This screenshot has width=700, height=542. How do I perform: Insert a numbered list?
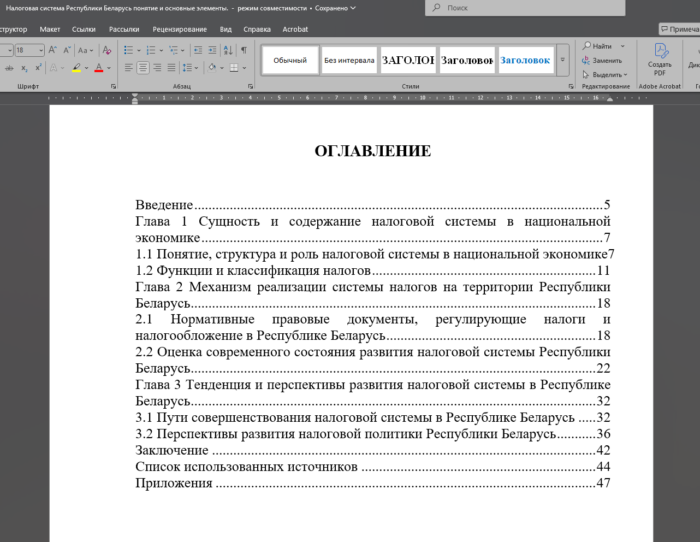(150, 50)
